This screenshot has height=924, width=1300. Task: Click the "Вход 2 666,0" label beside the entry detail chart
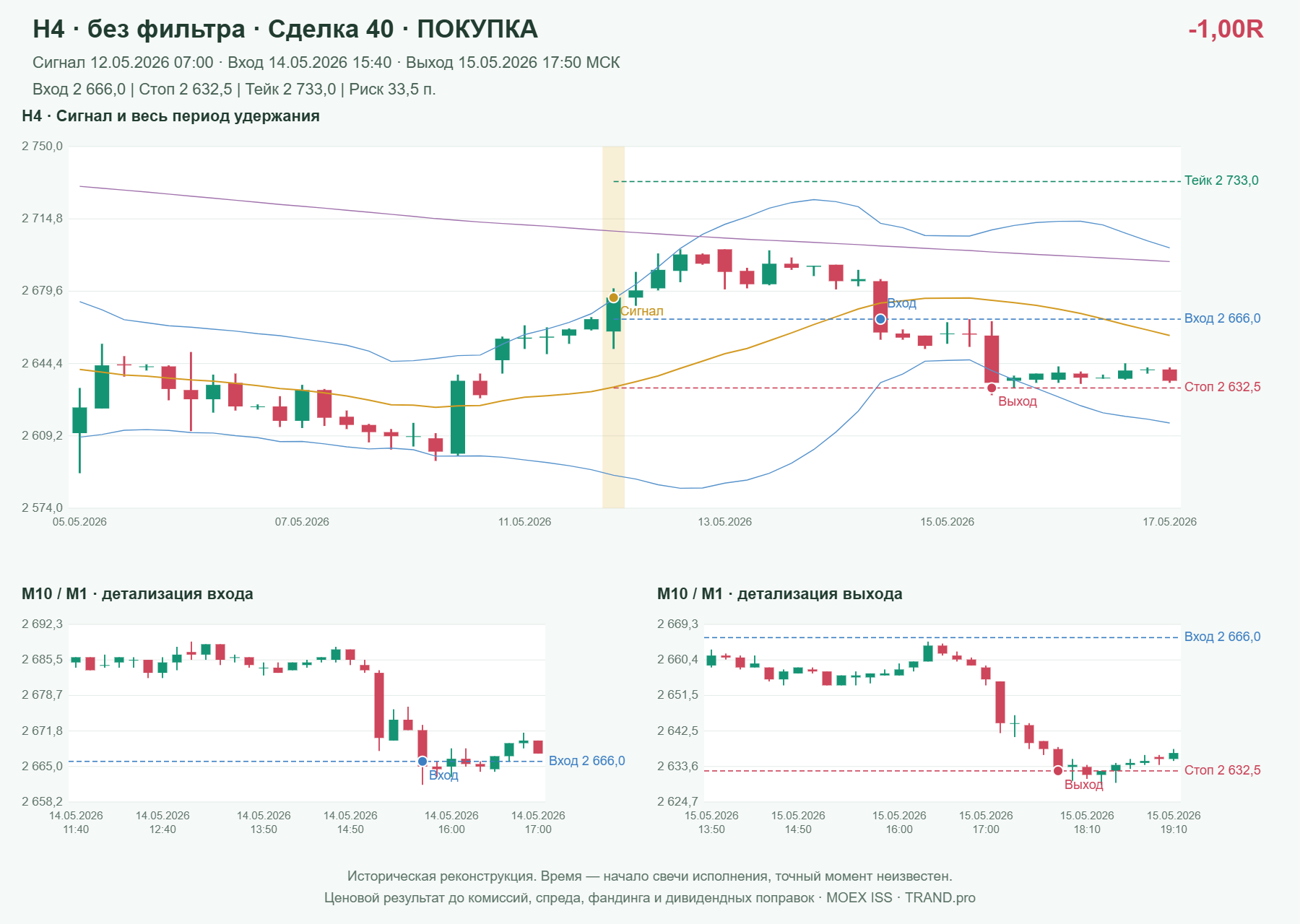pyautogui.click(x=587, y=761)
